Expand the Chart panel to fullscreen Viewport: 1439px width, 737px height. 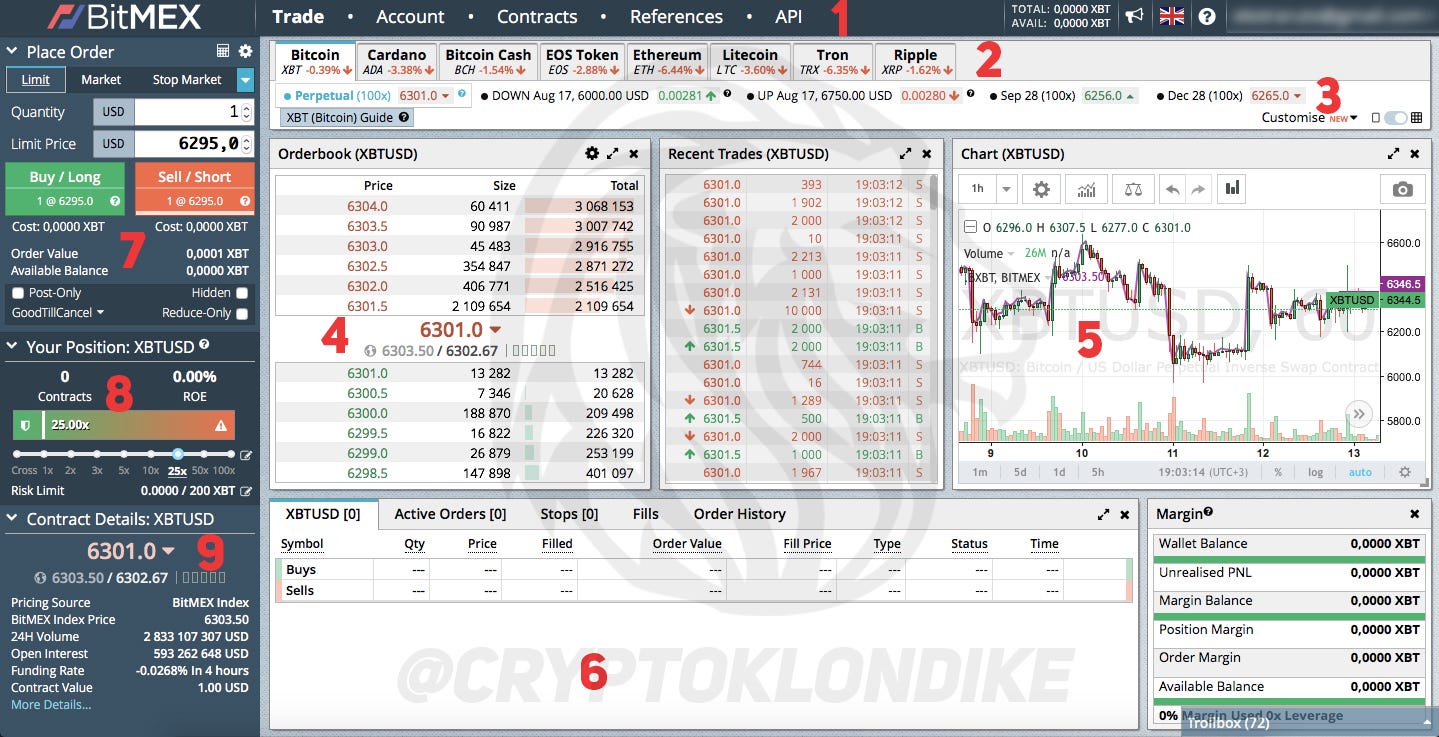click(x=1394, y=154)
